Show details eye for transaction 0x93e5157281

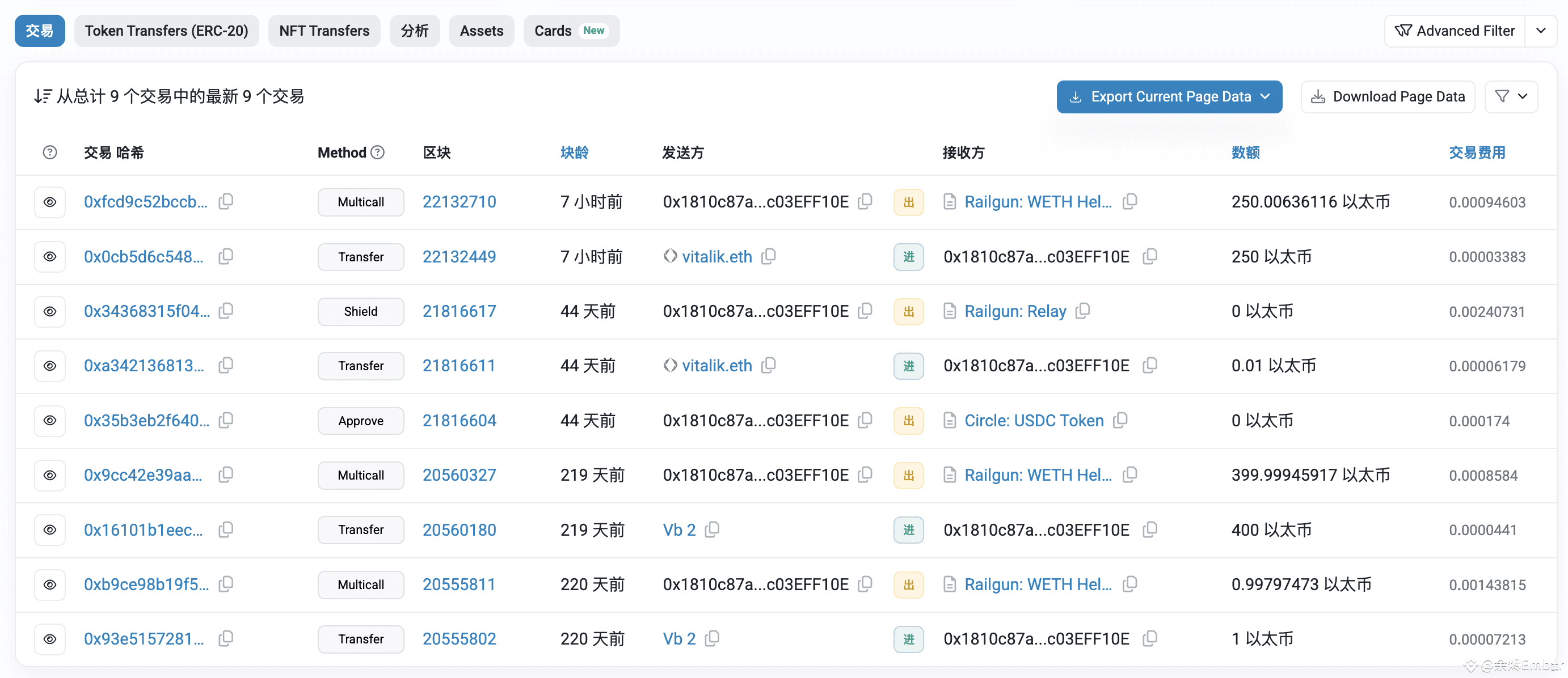50,639
